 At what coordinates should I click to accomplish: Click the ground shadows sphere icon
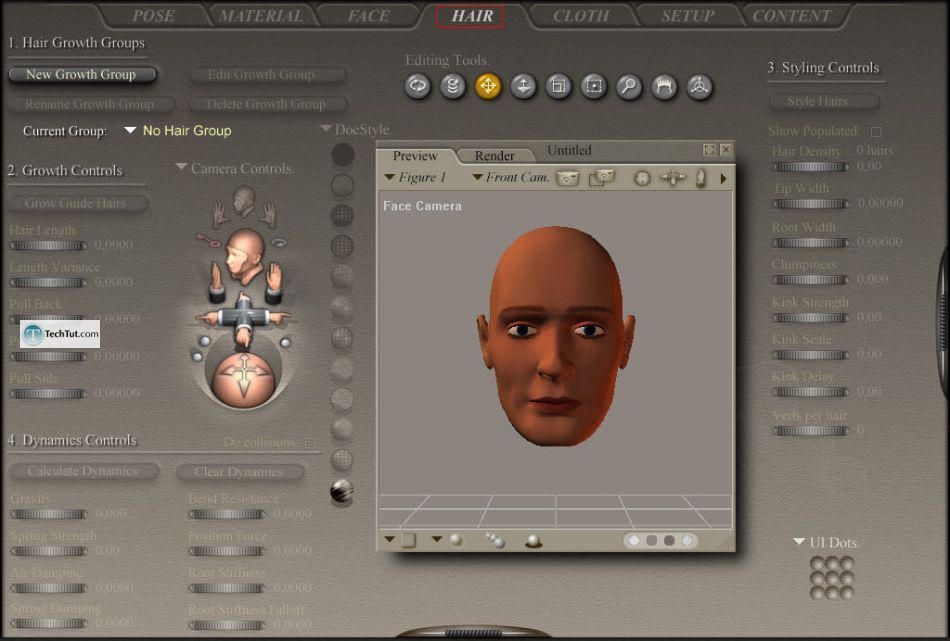pos(533,541)
